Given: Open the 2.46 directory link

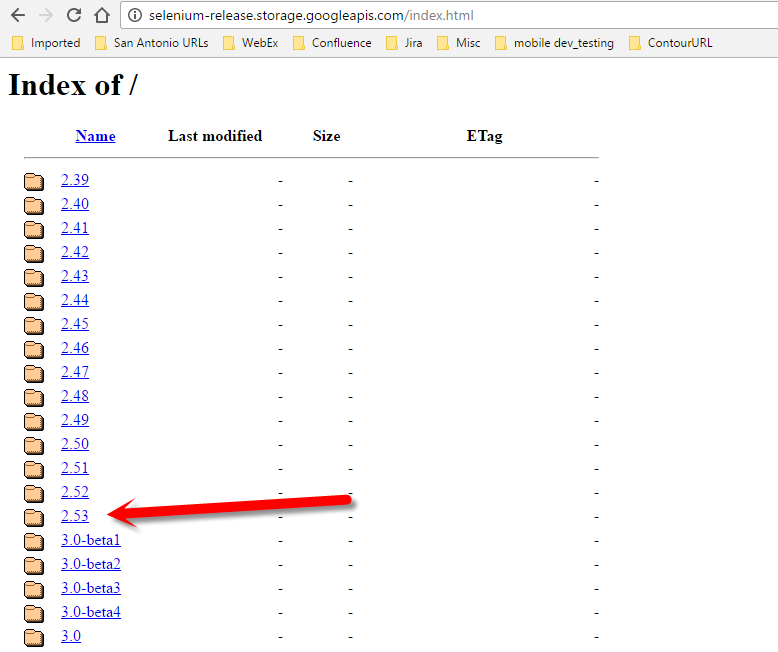Looking at the screenshot, I should point(75,348).
